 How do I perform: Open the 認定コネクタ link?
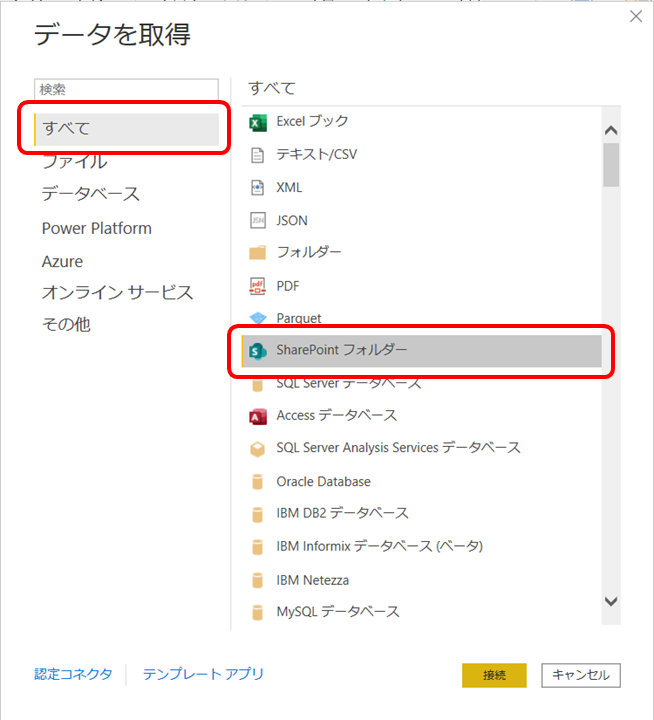coord(73,674)
